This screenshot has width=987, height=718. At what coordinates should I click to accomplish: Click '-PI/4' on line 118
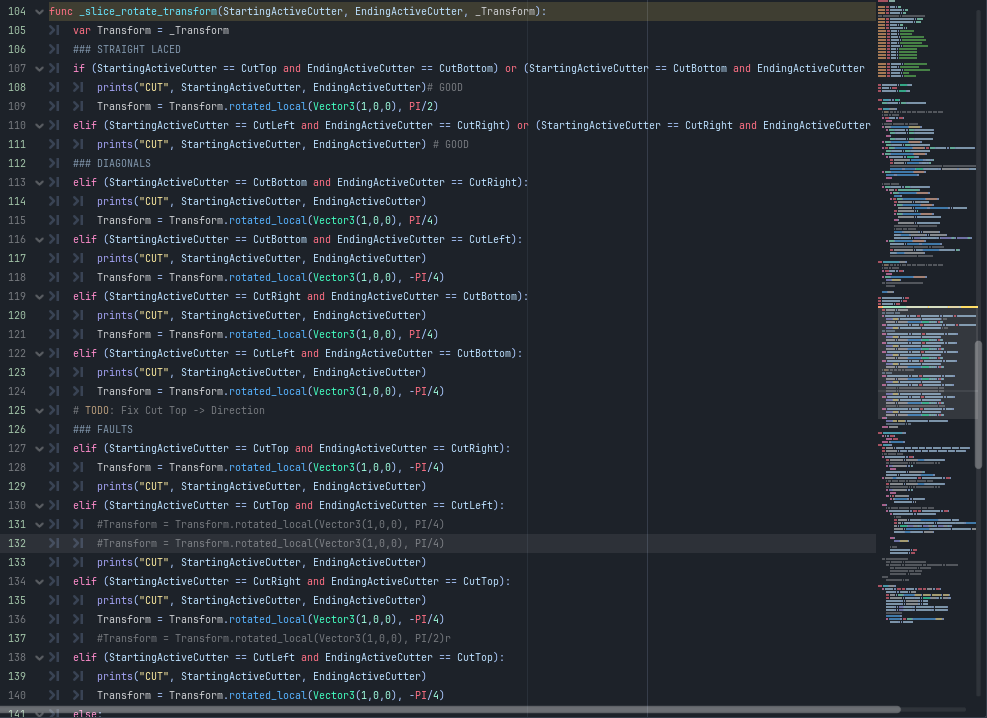424,278
